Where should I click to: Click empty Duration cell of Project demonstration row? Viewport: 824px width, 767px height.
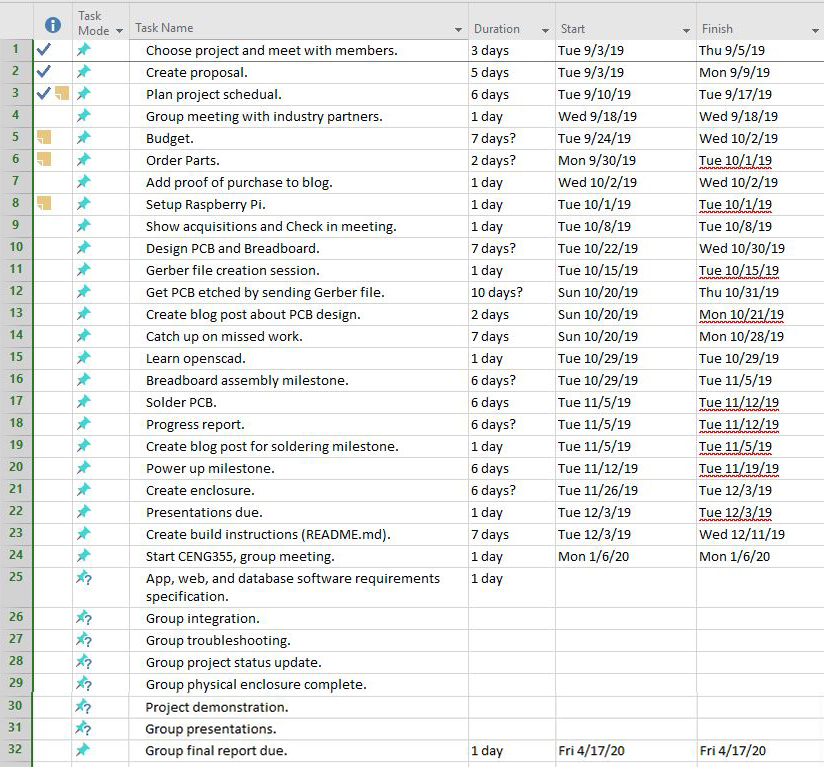512,707
